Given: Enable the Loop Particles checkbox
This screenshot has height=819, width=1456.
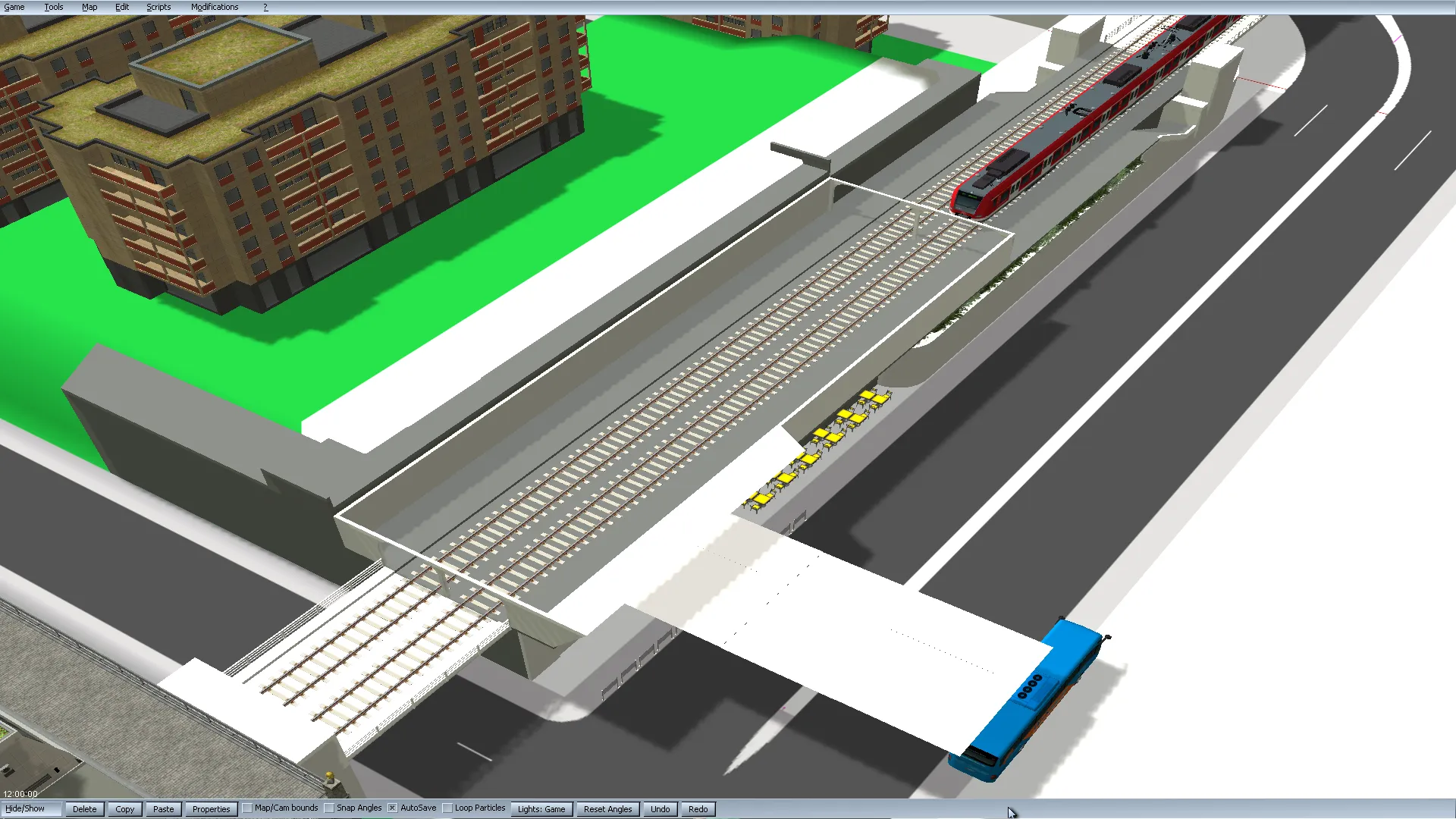Looking at the screenshot, I should point(448,808).
